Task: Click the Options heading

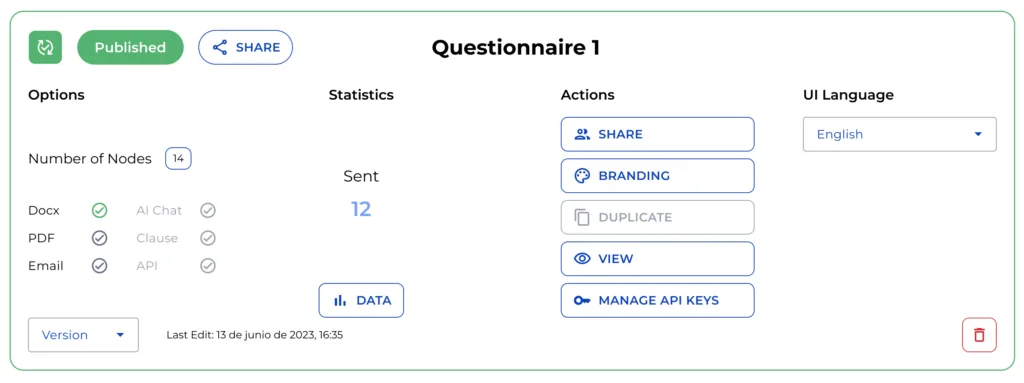Action: coord(56,95)
